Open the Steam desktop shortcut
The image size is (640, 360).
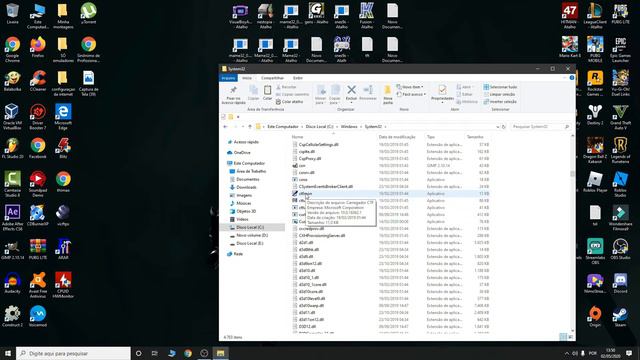click(620, 317)
